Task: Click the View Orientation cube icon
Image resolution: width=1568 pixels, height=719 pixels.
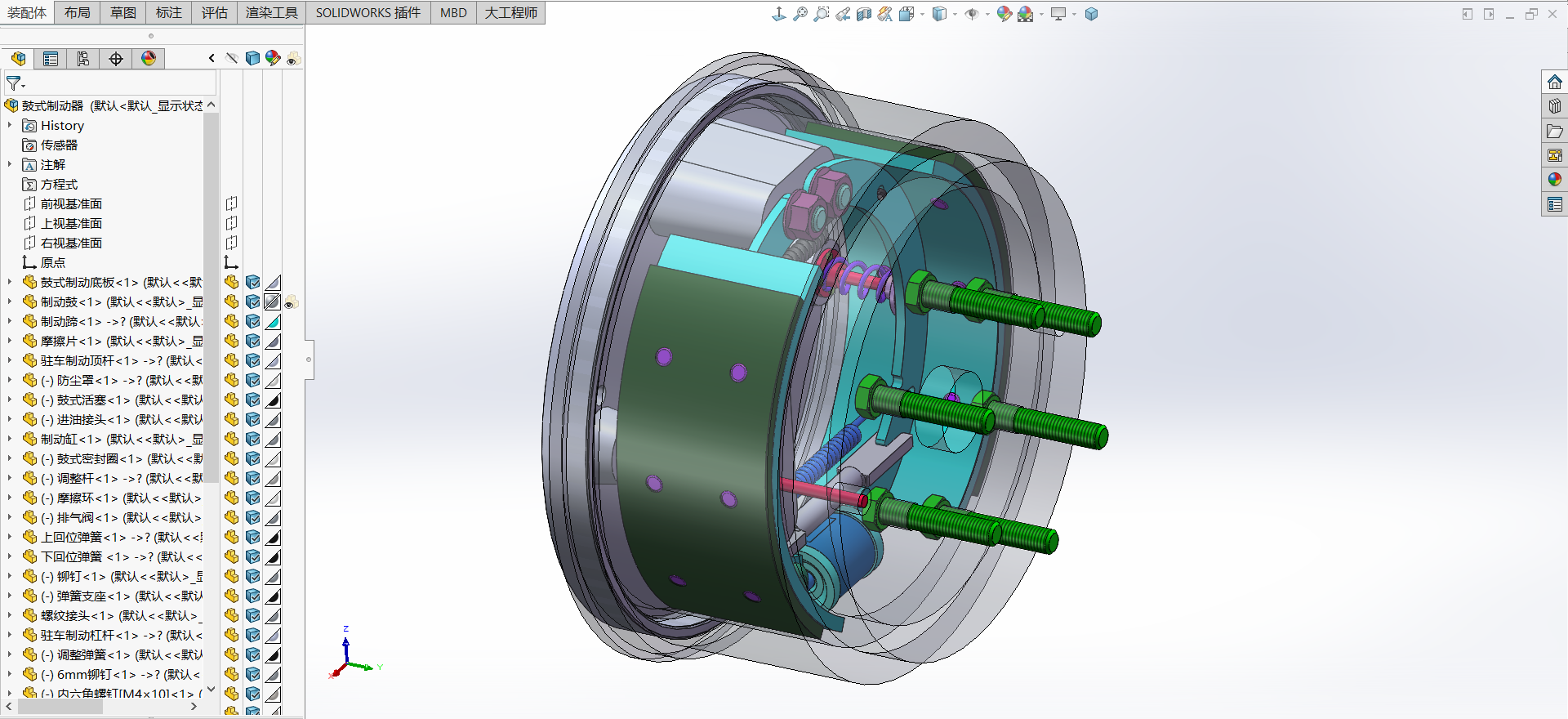Action: click(906, 14)
